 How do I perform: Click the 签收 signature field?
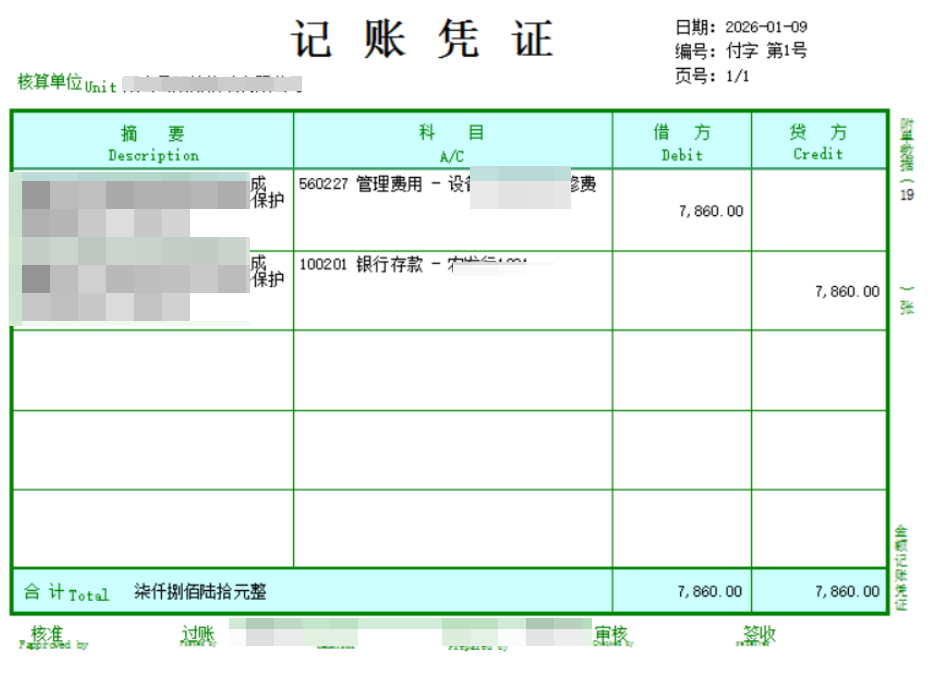[x=757, y=635]
